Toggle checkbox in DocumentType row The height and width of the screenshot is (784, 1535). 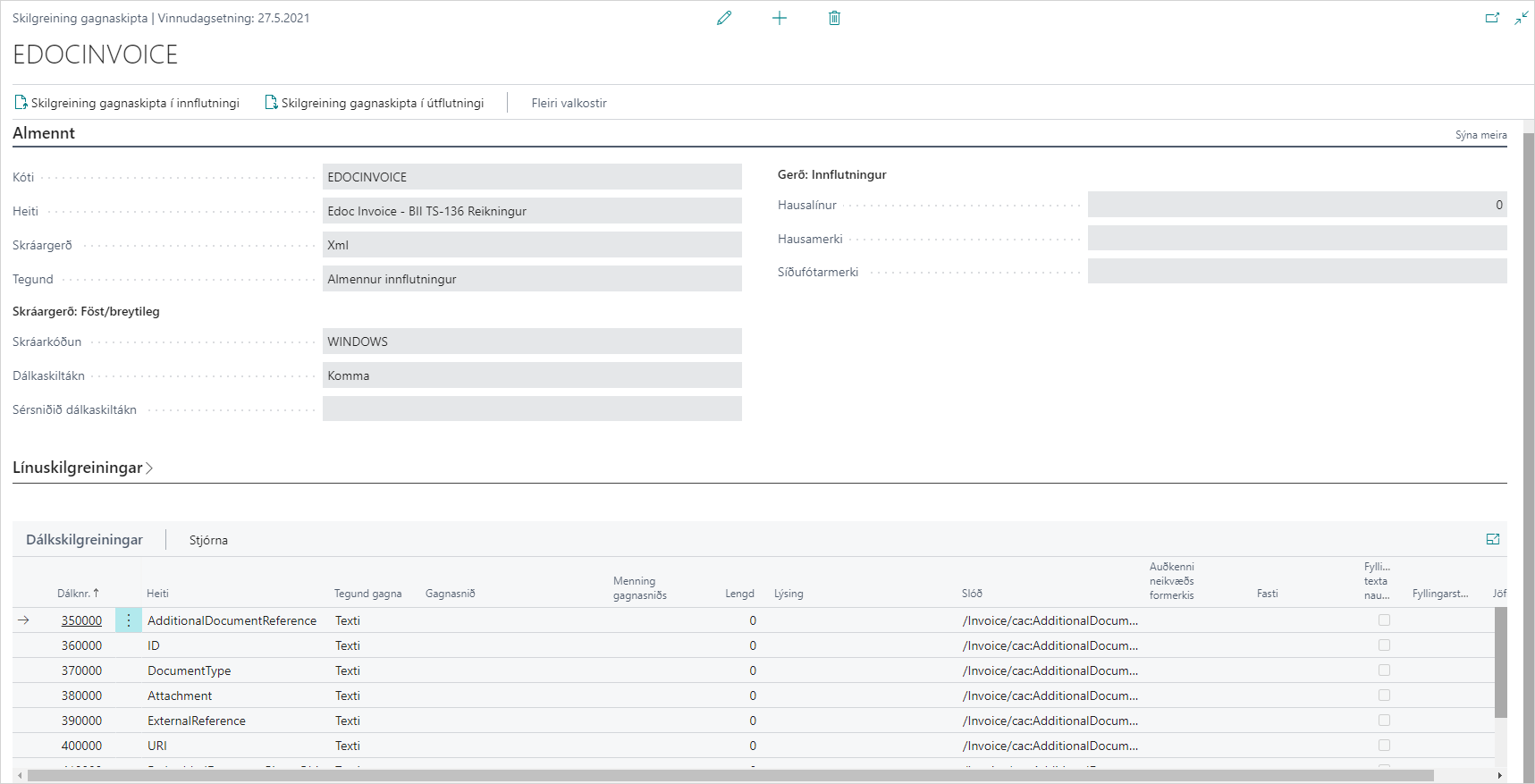[1384, 670]
